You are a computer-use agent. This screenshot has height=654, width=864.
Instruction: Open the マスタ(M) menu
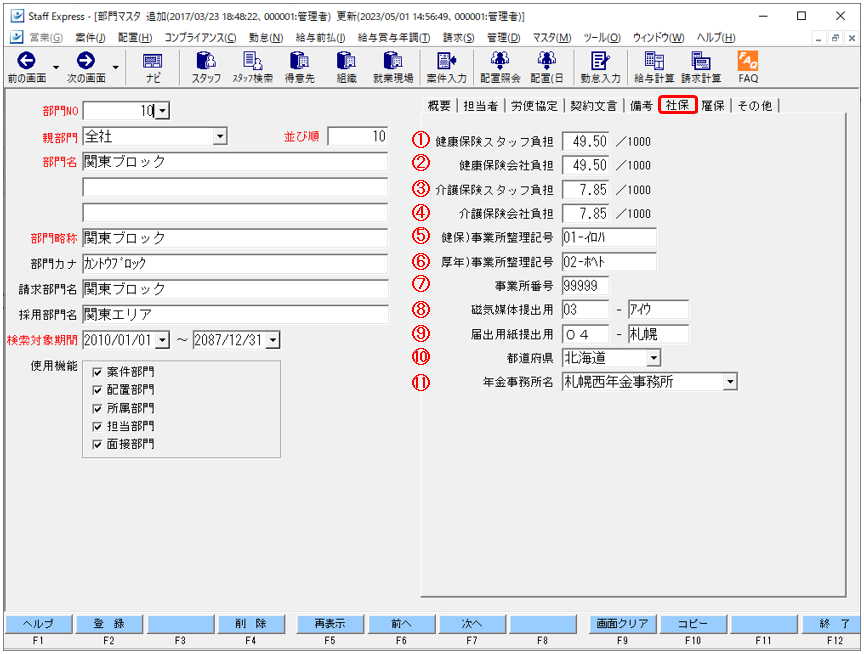552,37
